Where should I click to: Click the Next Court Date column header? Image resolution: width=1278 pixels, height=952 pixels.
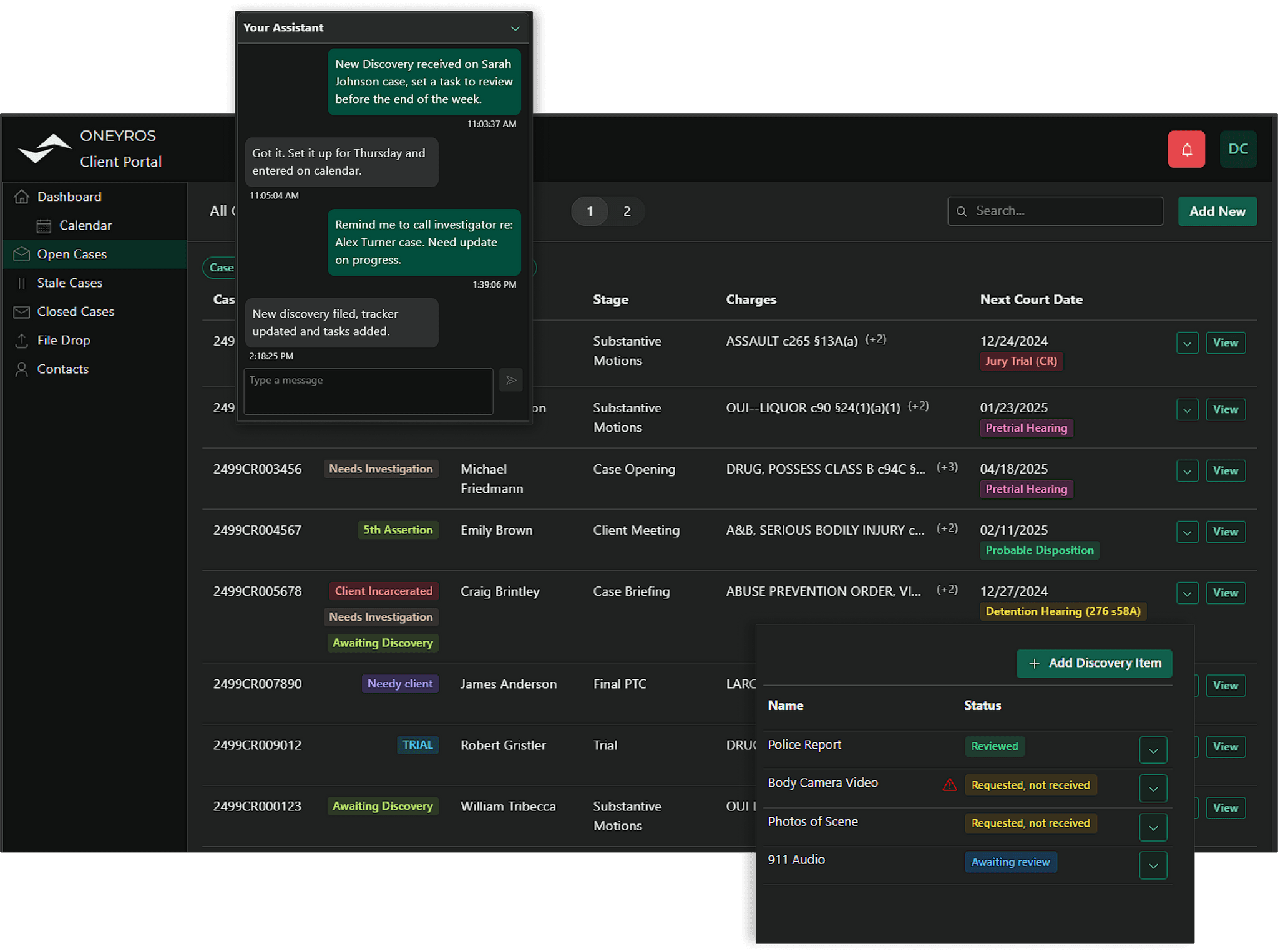coord(1031,299)
